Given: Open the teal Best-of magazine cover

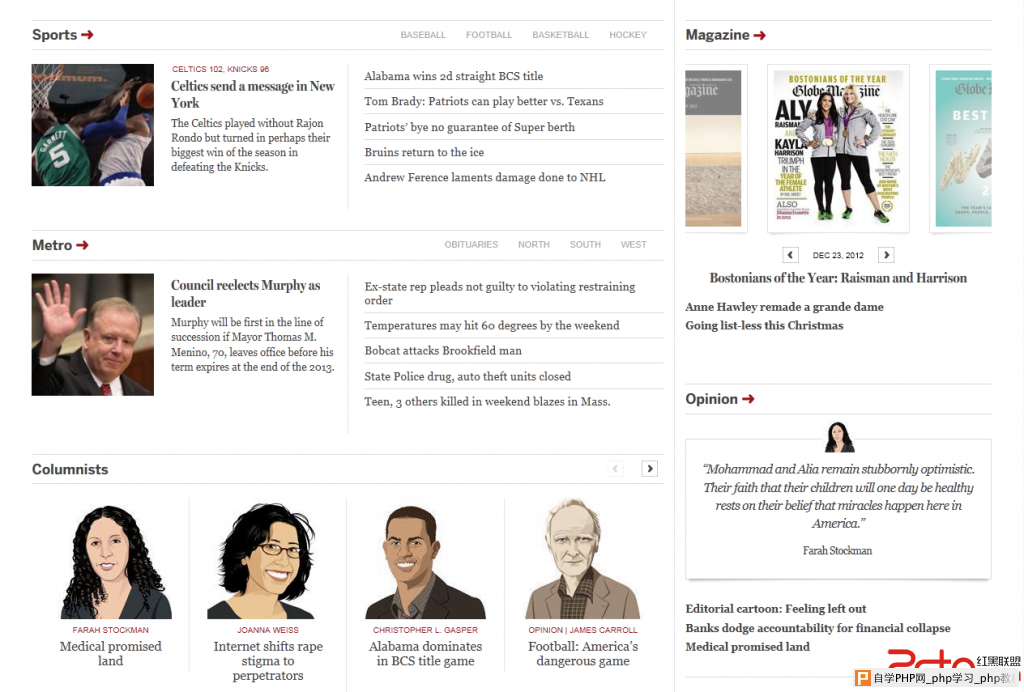Looking at the screenshot, I should pos(963,148).
